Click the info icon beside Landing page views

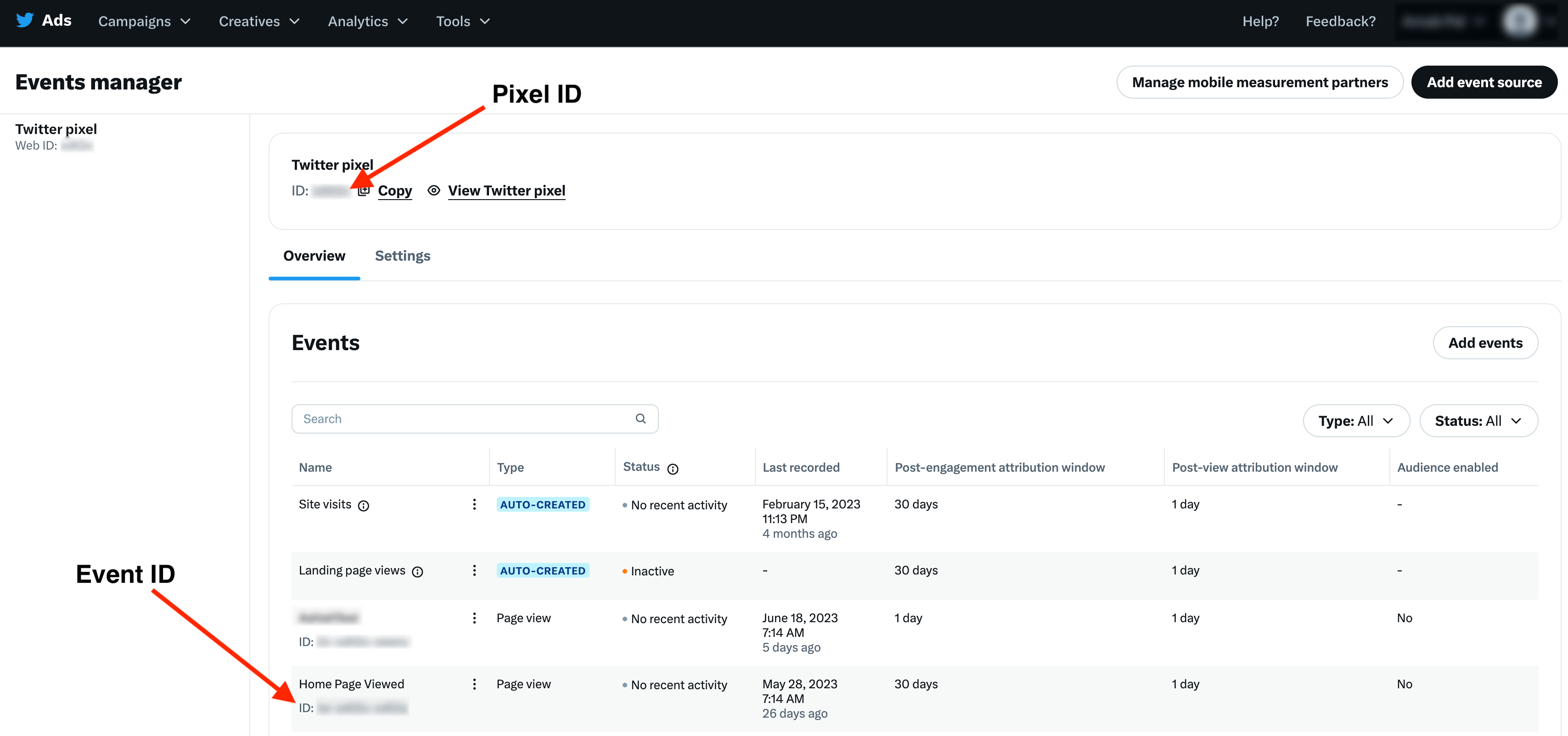click(x=417, y=571)
